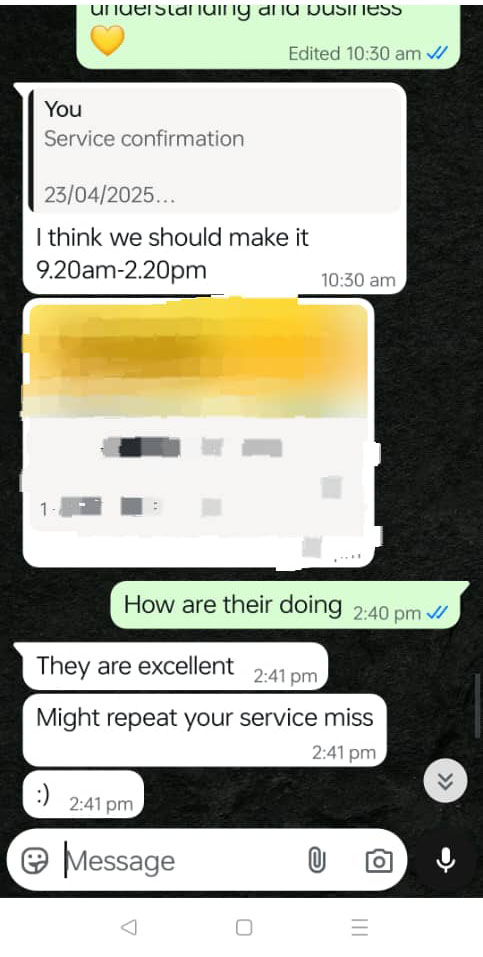Tap the microphone voice message button
Image resolution: width=483 pixels, height=957 pixels.
445,861
